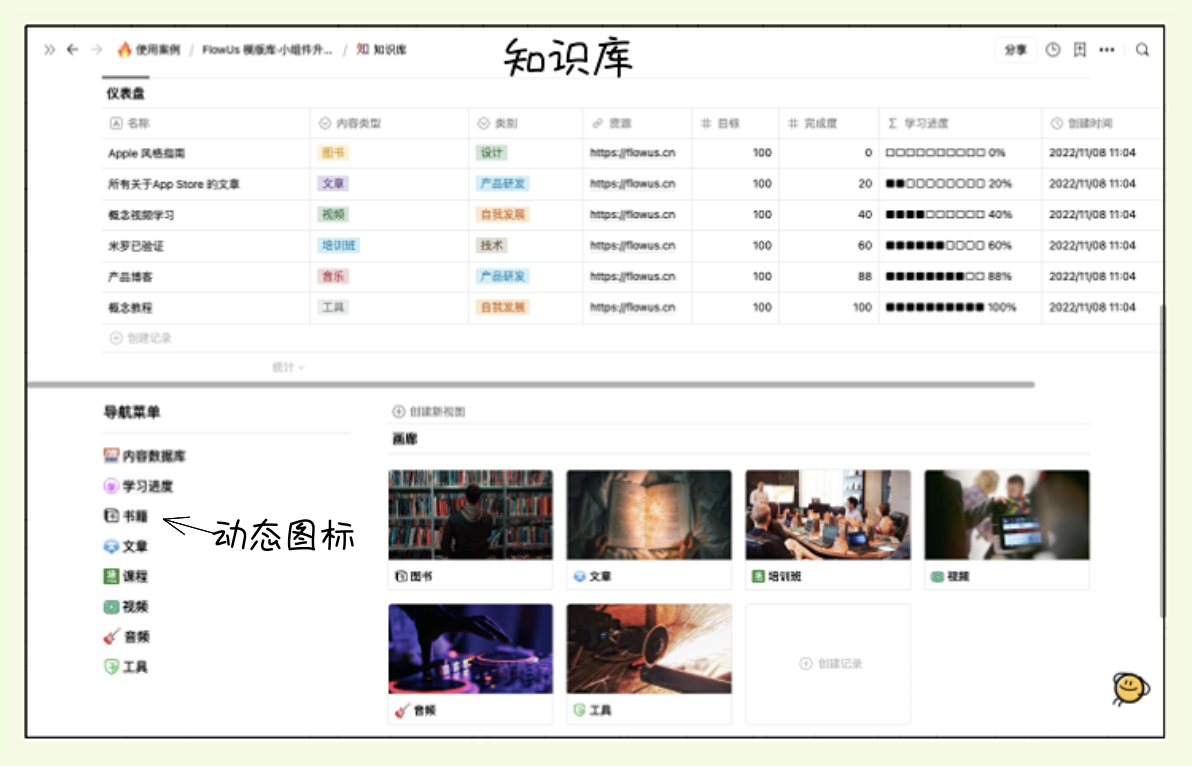Click the empty 创建记录 gallery card
Screen dimensions: 1192x766
(828, 663)
